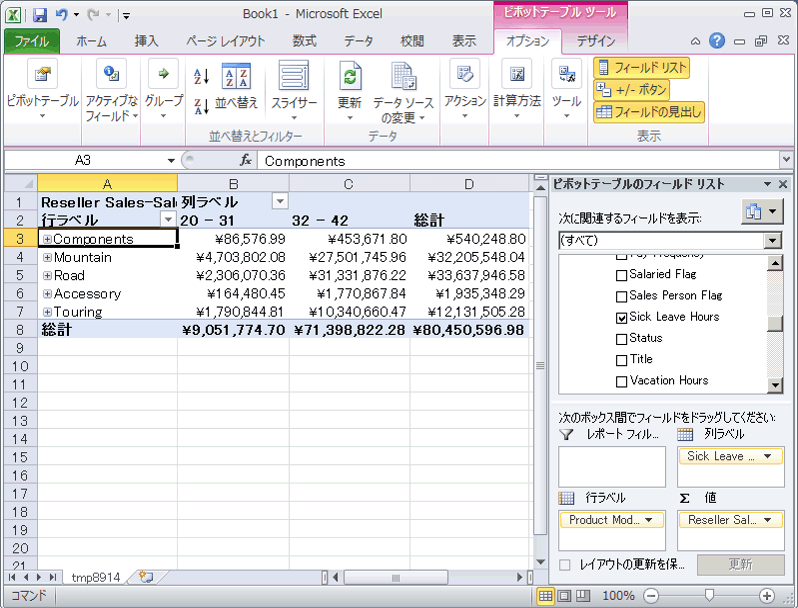Expand the Mountain row
798x608 pixels.
point(47,257)
